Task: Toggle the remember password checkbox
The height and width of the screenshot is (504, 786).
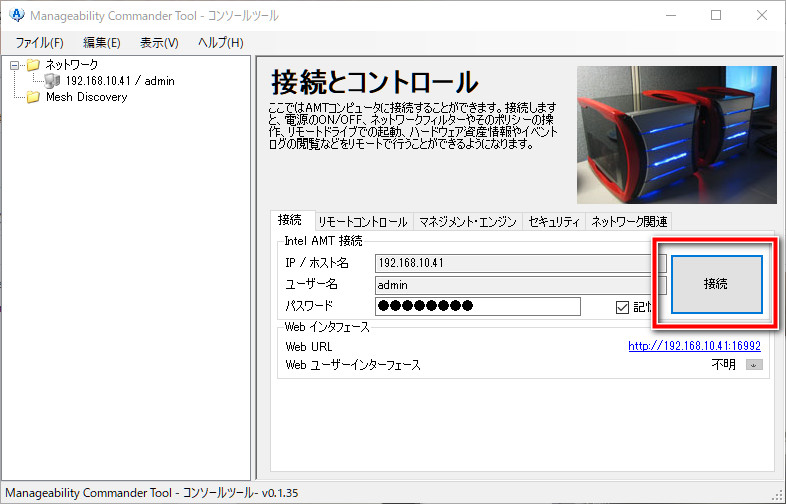Action: coord(622,307)
